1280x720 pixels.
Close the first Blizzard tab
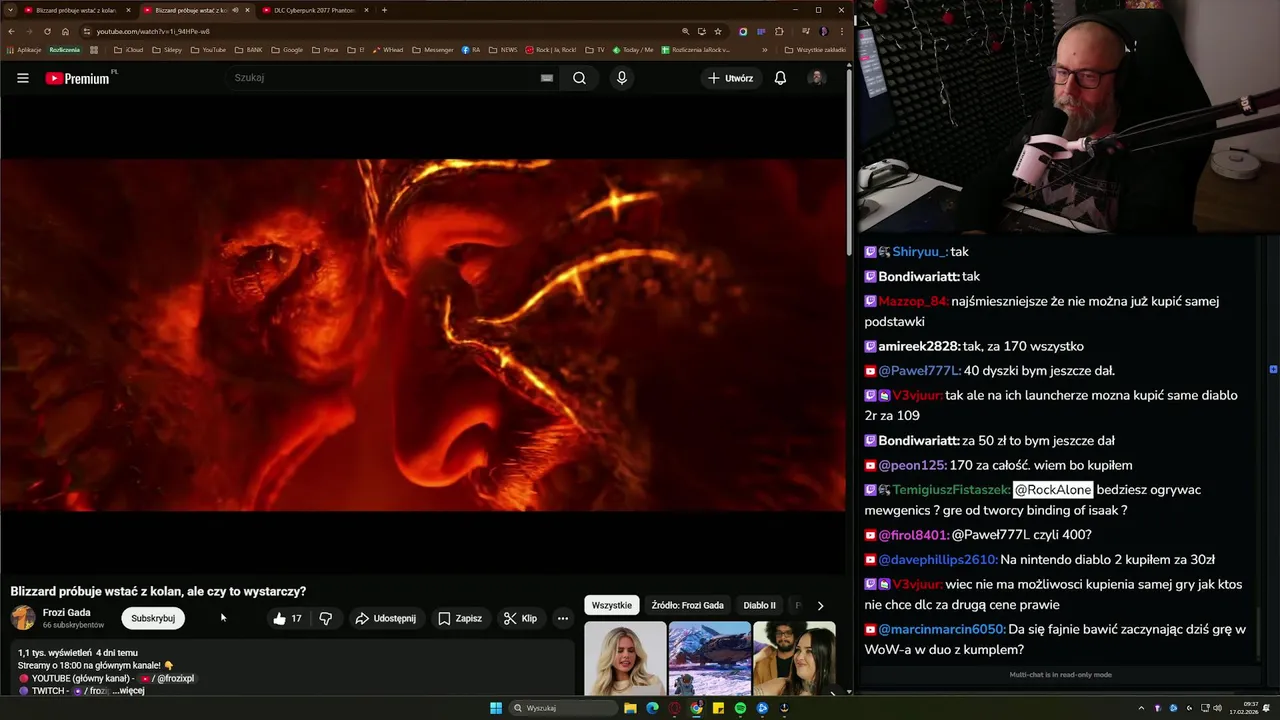point(128,10)
